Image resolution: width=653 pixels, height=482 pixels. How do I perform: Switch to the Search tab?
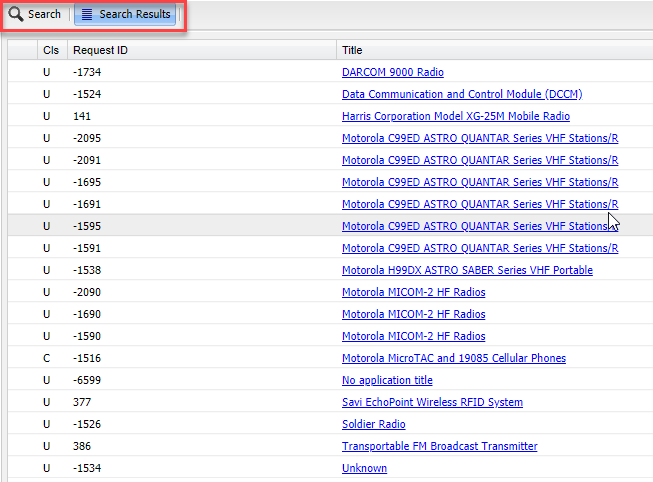click(x=35, y=14)
